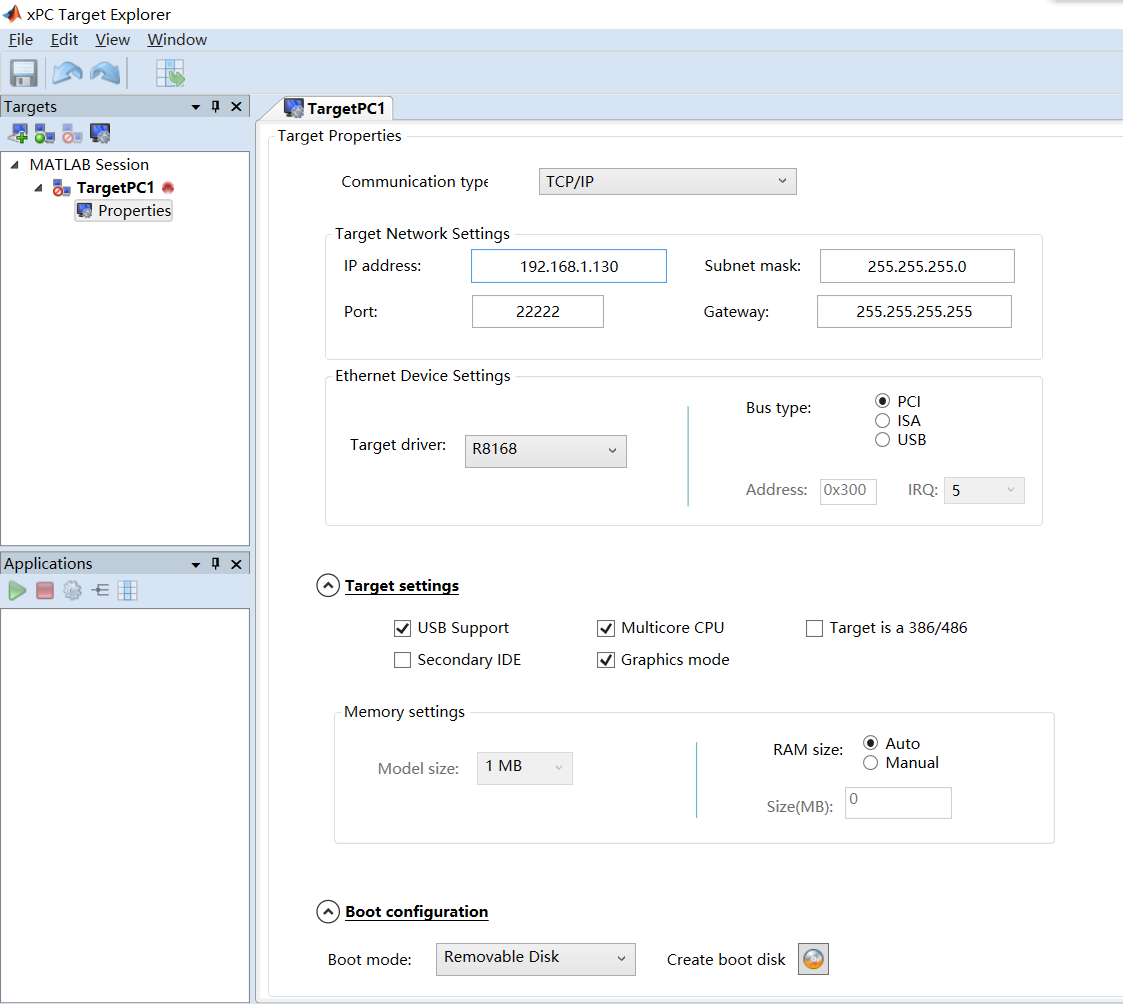Click the Connect target icon in Targets panel

click(44, 133)
